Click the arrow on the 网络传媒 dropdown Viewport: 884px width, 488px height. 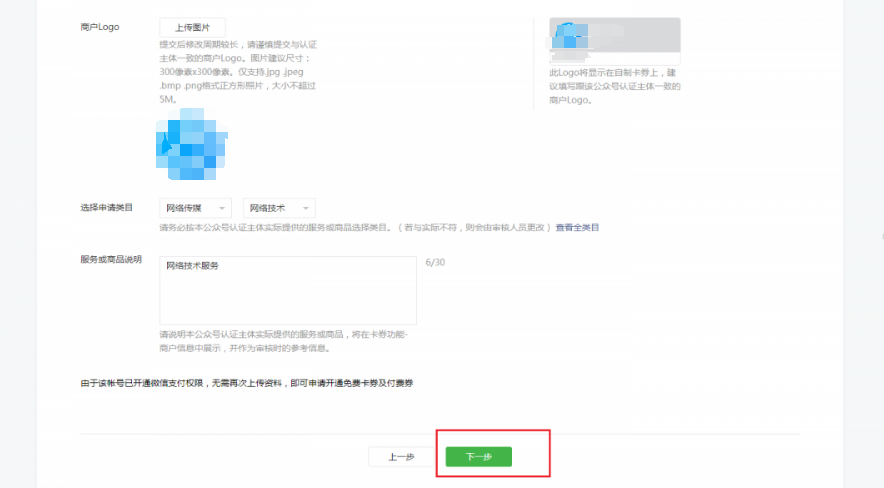[x=222, y=208]
